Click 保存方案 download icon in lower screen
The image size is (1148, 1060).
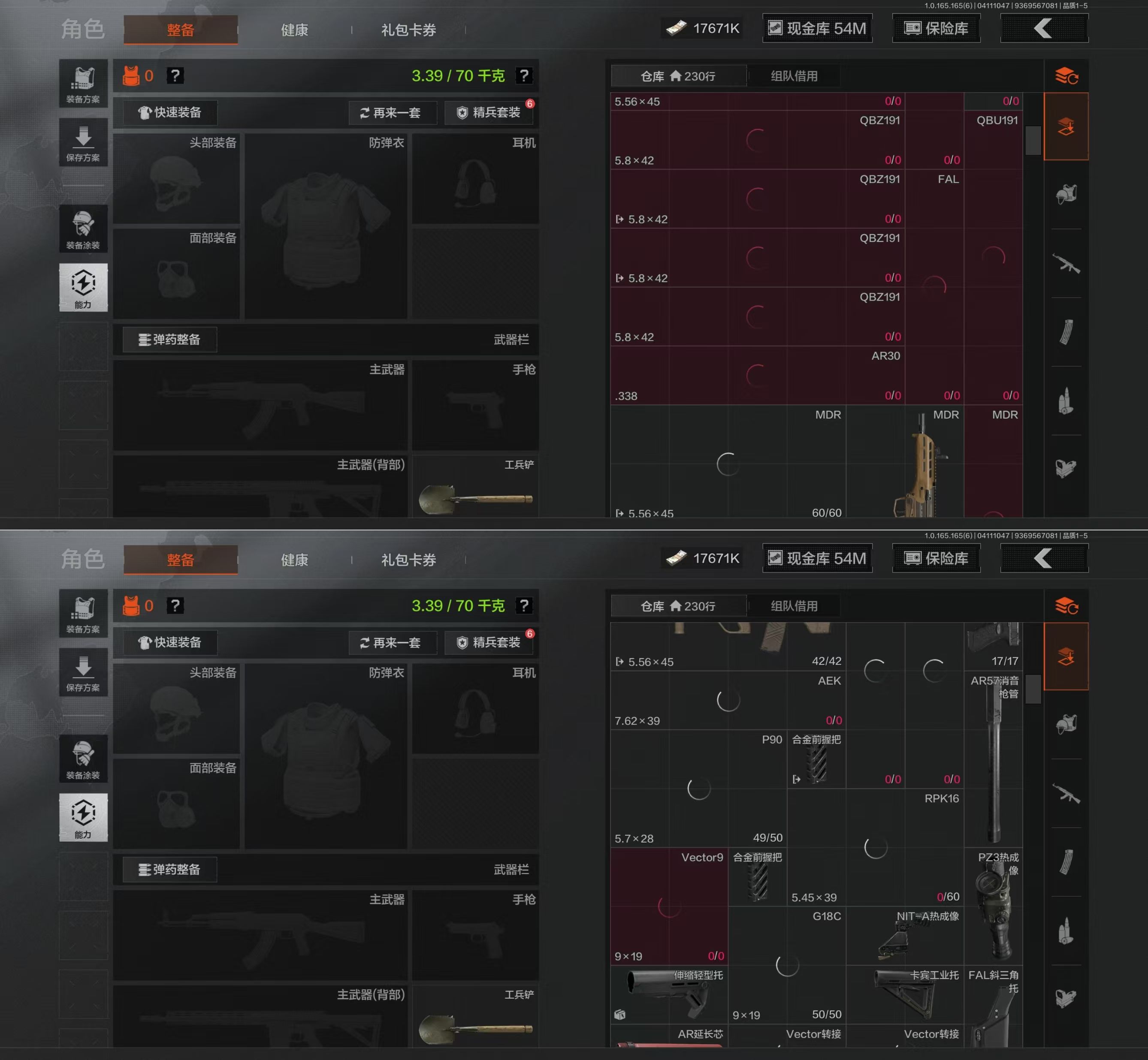tap(83, 672)
